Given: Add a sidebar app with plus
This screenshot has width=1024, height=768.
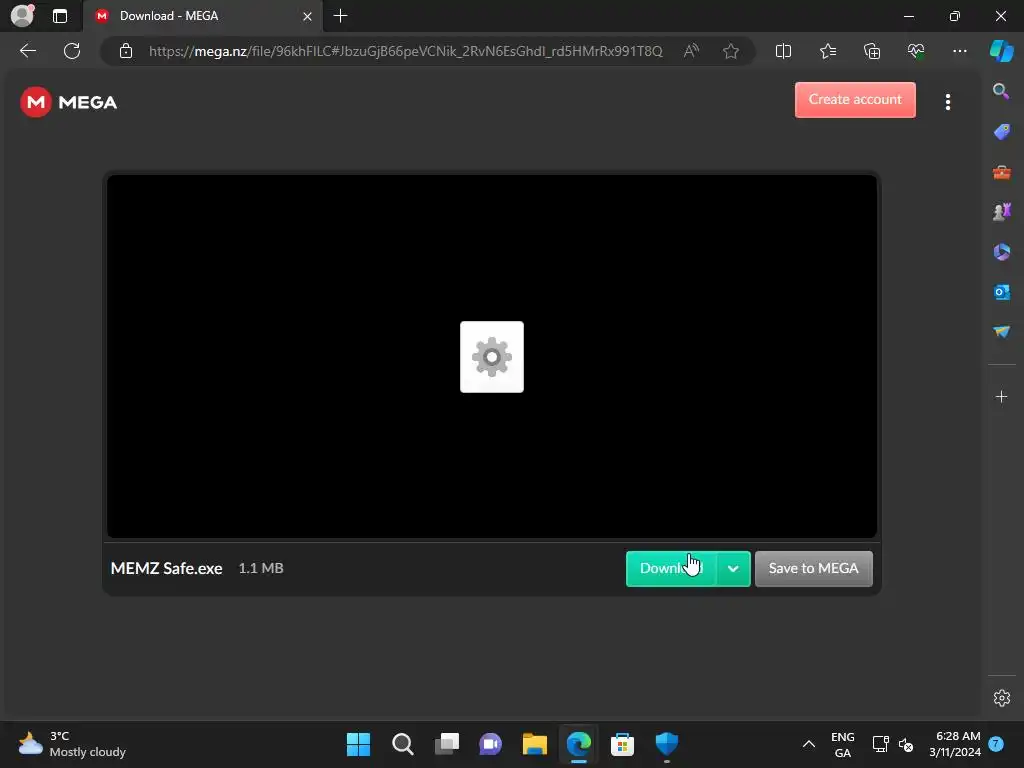Looking at the screenshot, I should coord(1001,396).
